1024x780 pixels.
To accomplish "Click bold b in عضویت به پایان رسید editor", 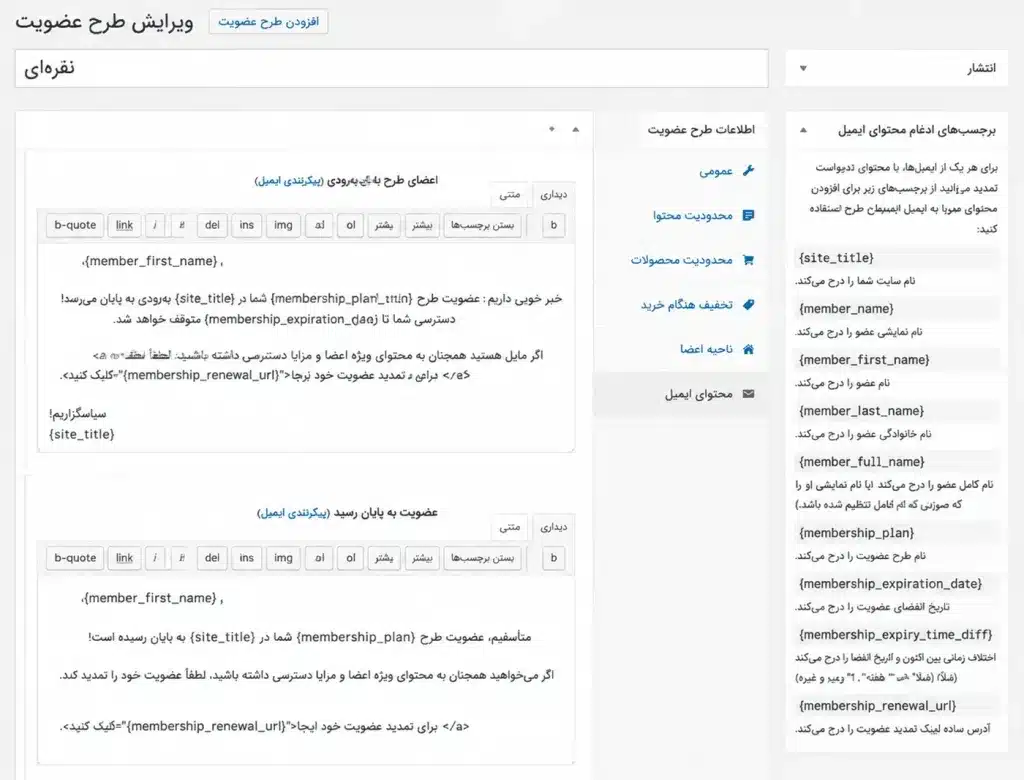I will tap(554, 558).
